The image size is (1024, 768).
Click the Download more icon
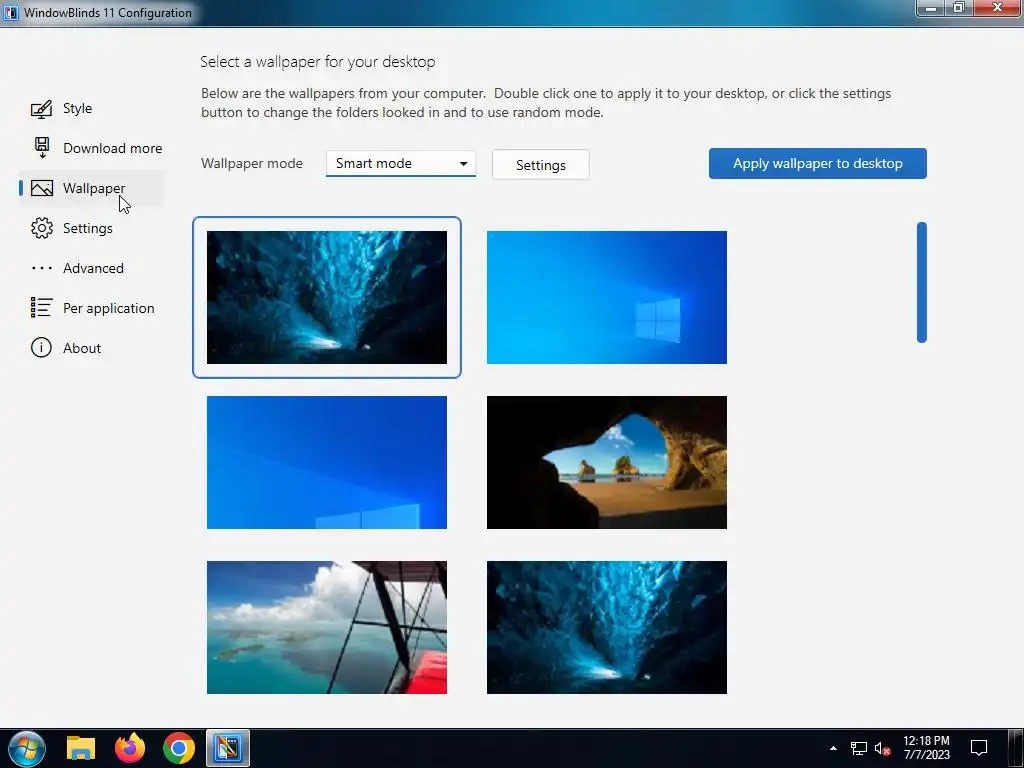pyautogui.click(x=41, y=148)
